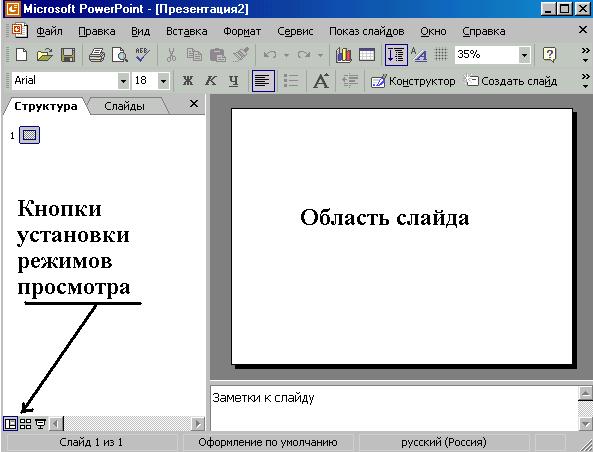Insert a table from the toolbar
This screenshot has height=452, width=593.
click(366, 55)
